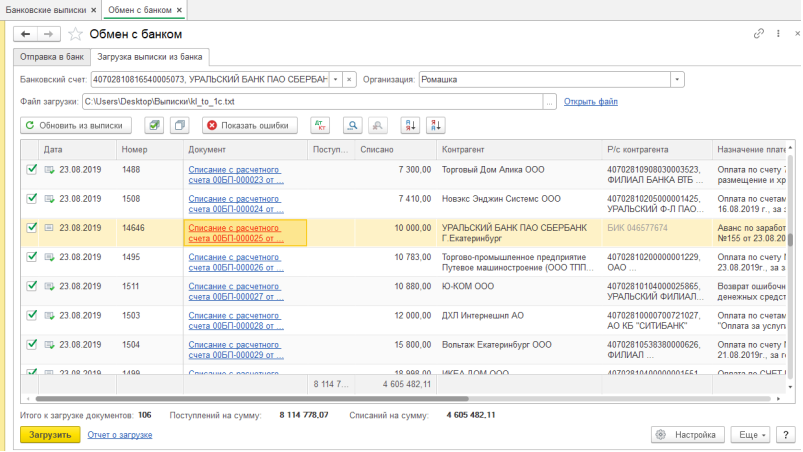803x452 pixels.
Task: Open the Отправка в банк tab
Action: tap(52, 57)
